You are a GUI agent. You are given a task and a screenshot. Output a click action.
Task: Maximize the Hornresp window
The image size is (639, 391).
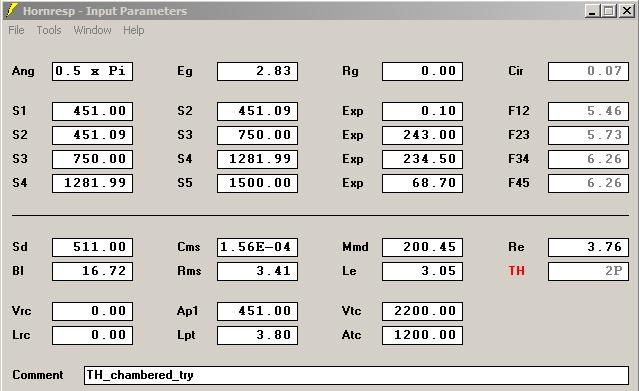609,11
